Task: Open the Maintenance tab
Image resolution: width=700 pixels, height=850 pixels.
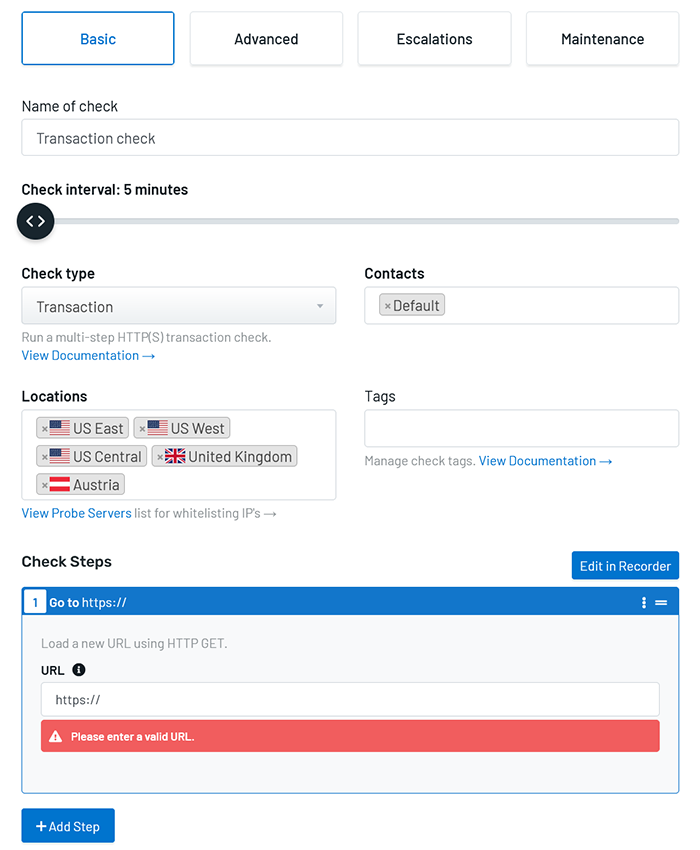Action: coord(601,39)
